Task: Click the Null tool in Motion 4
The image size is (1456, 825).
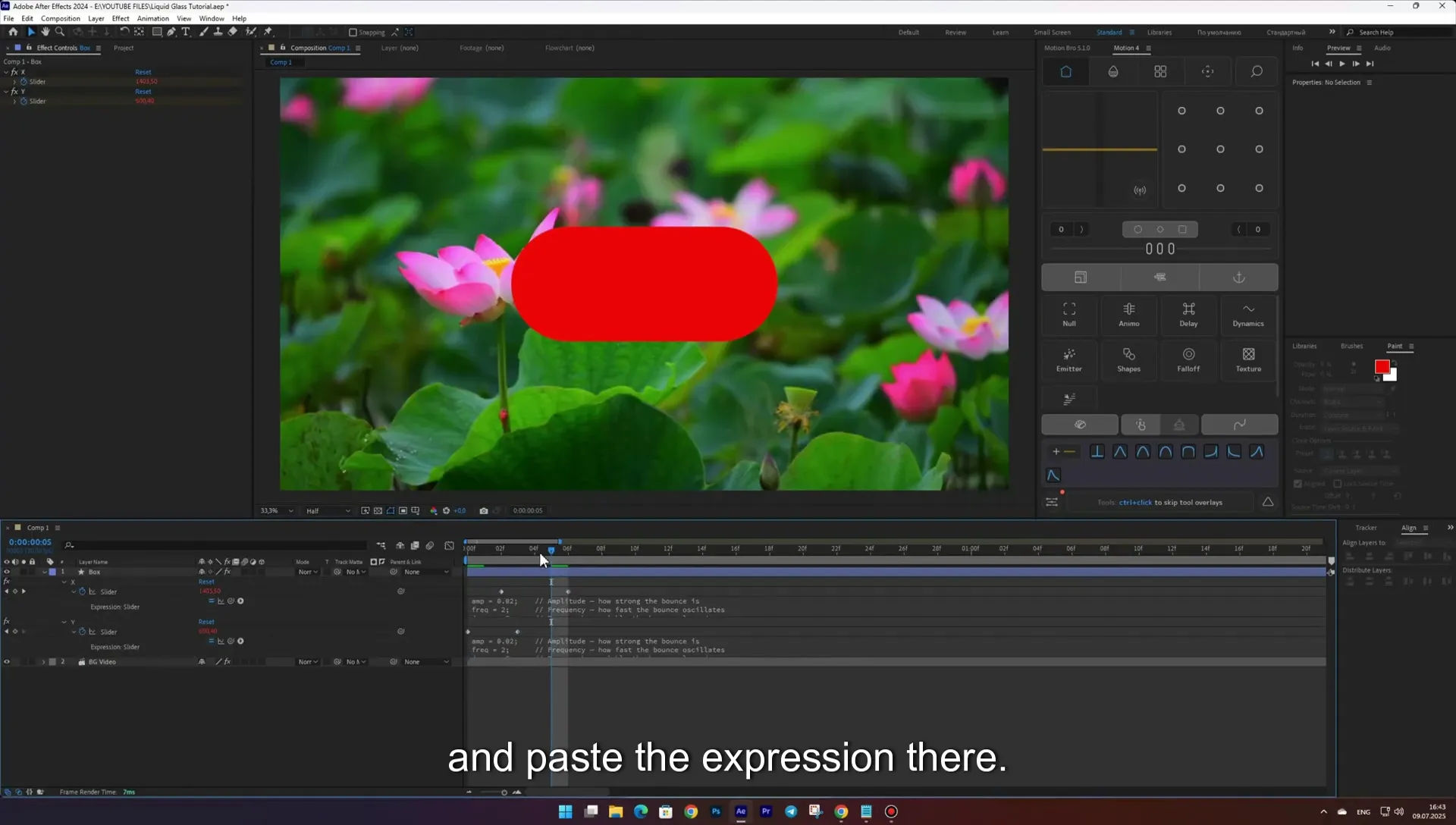Action: (1069, 315)
